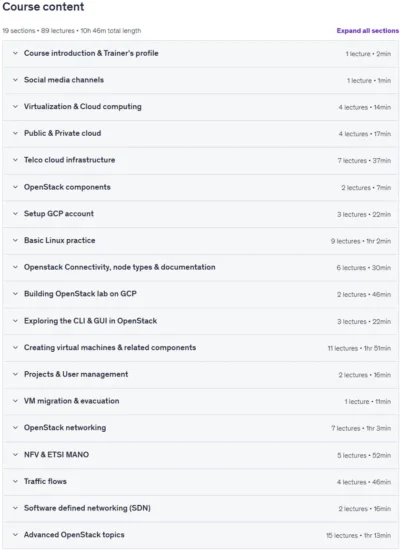Select Exploring the CLI & GUI in OpenStack
Image resolution: width=400 pixels, height=550 pixels.
(91, 321)
